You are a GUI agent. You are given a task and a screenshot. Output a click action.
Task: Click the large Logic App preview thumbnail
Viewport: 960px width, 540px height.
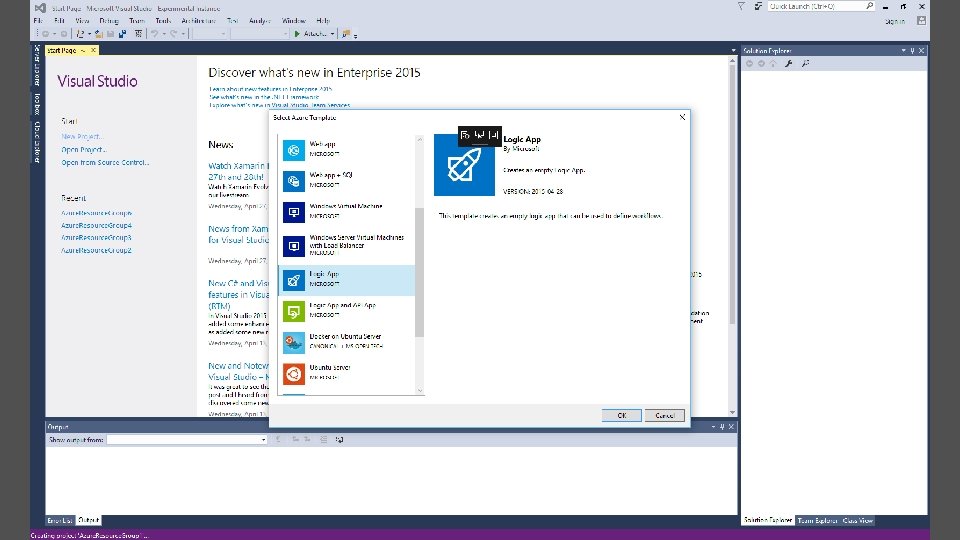click(x=464, y=165)
